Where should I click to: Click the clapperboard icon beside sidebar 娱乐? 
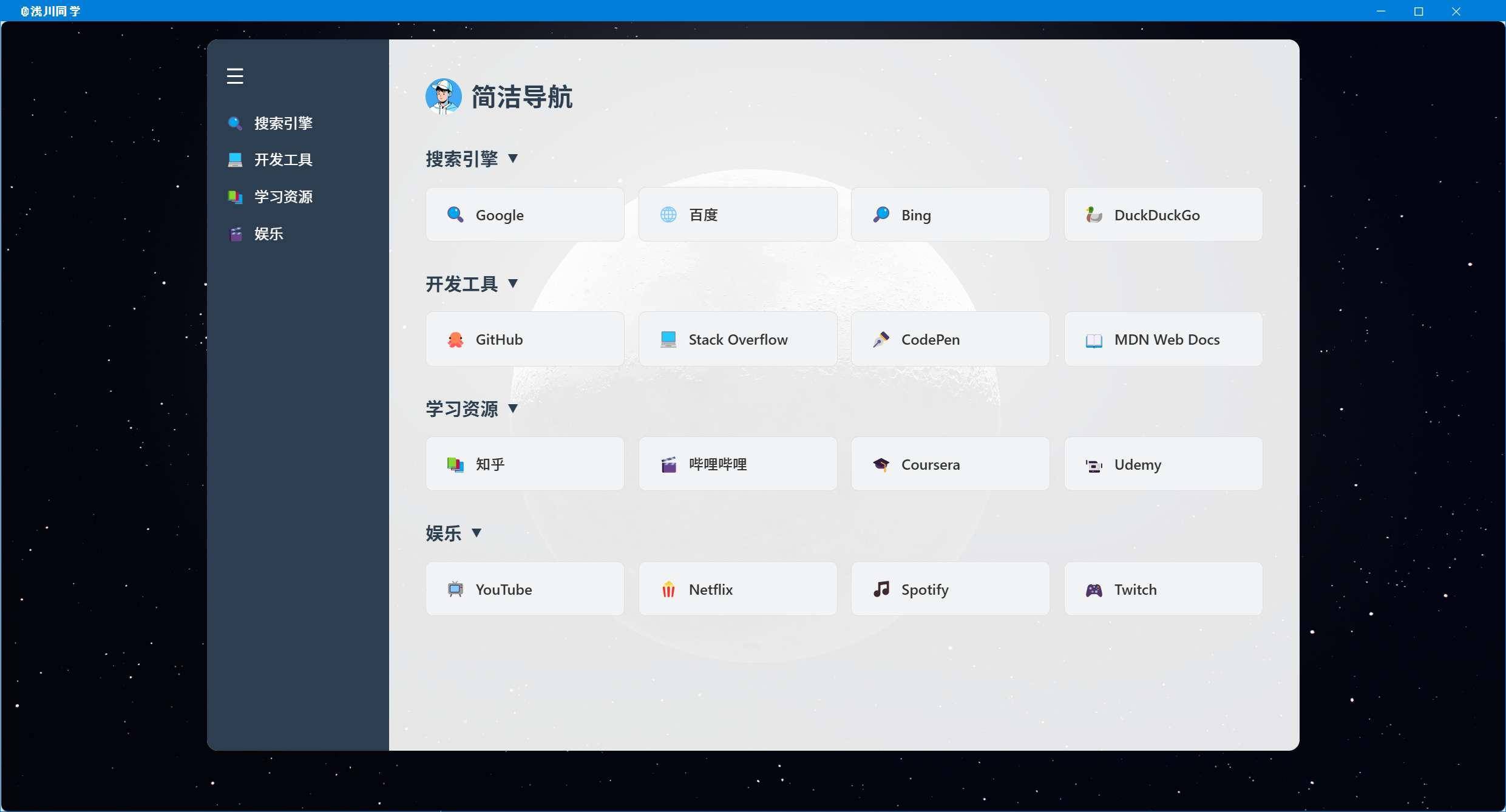[x=235, y=234]
